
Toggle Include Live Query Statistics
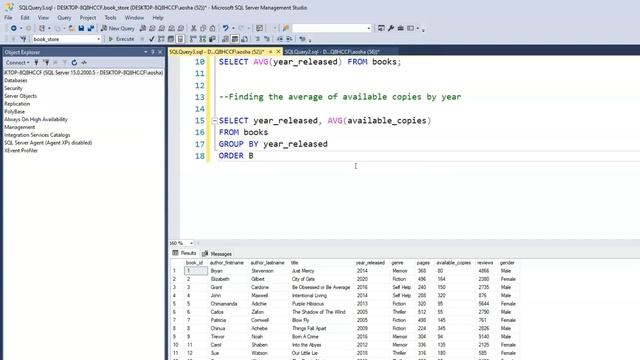tap(202, 39)
